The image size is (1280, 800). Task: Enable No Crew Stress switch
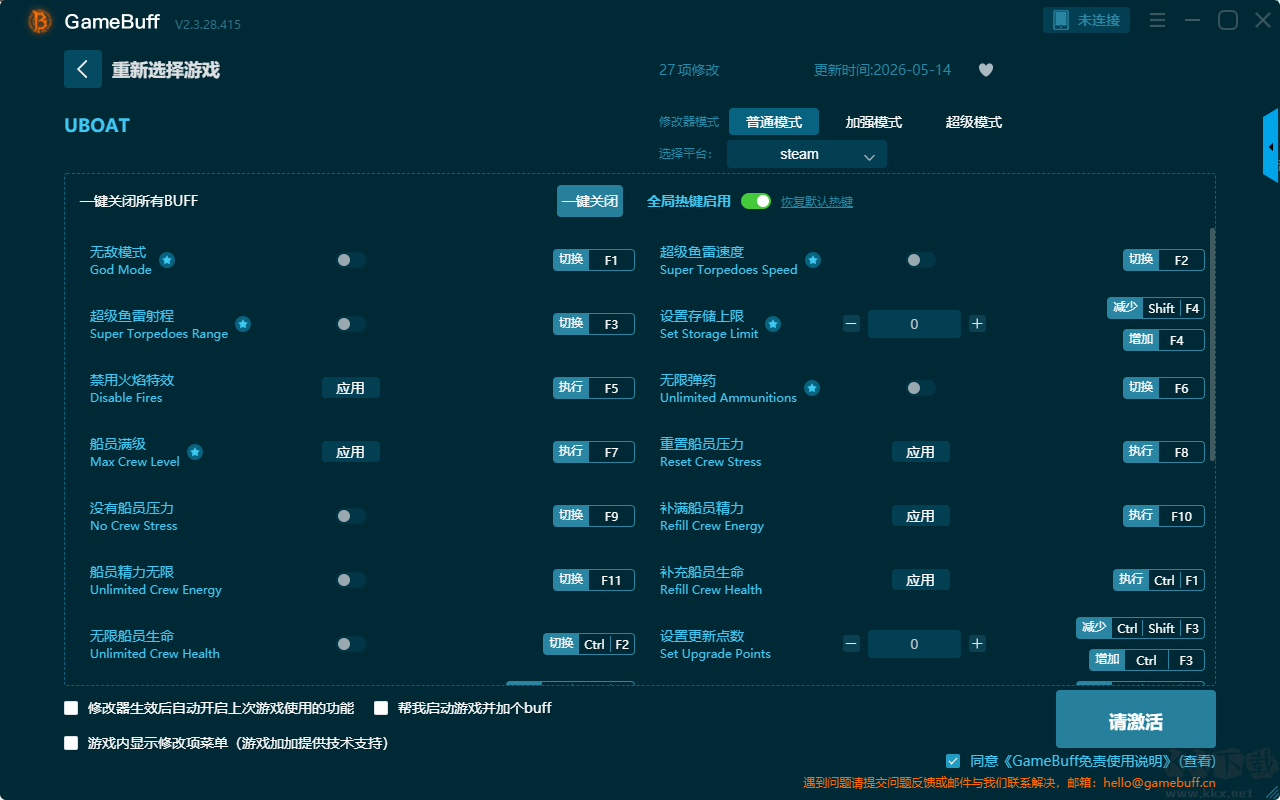coord(350,516)
